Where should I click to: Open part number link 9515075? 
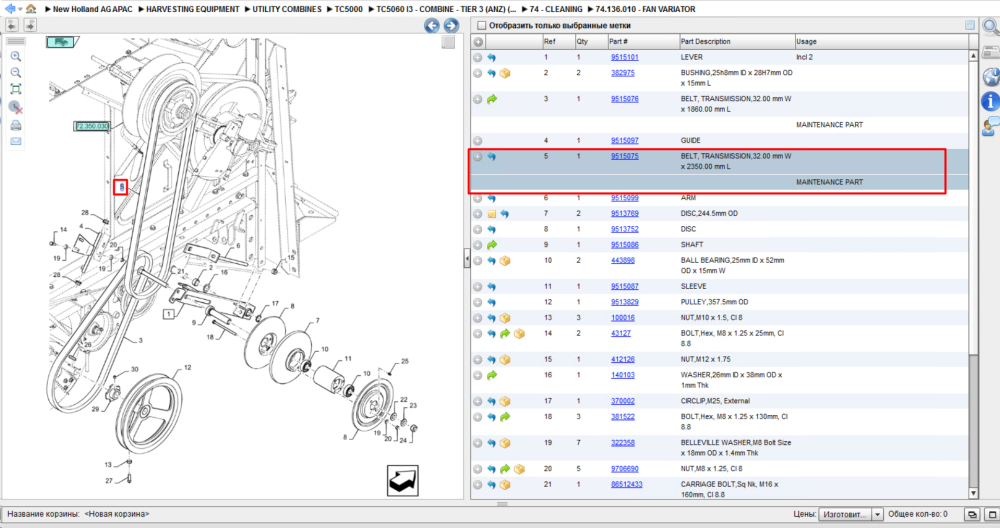tap(624, 156)
